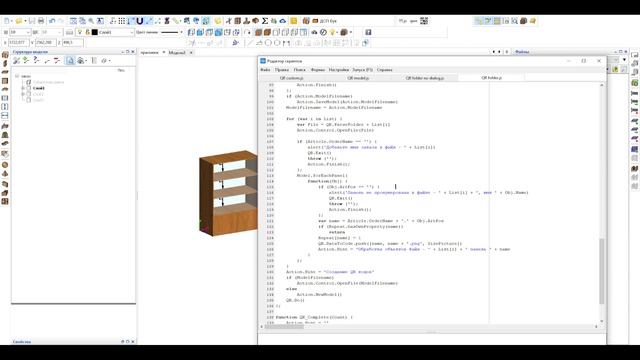Click the brown shaded cube view icon
The height and width of the screenshot is (360, 640).
click(267, 32)
